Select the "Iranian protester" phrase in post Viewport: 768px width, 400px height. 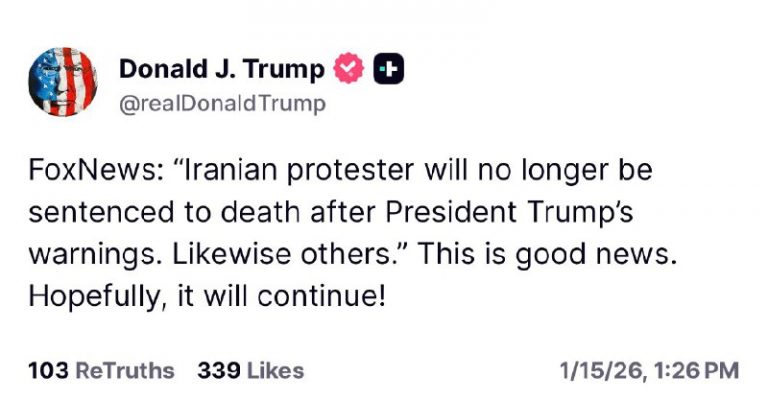tap(261, 170)
